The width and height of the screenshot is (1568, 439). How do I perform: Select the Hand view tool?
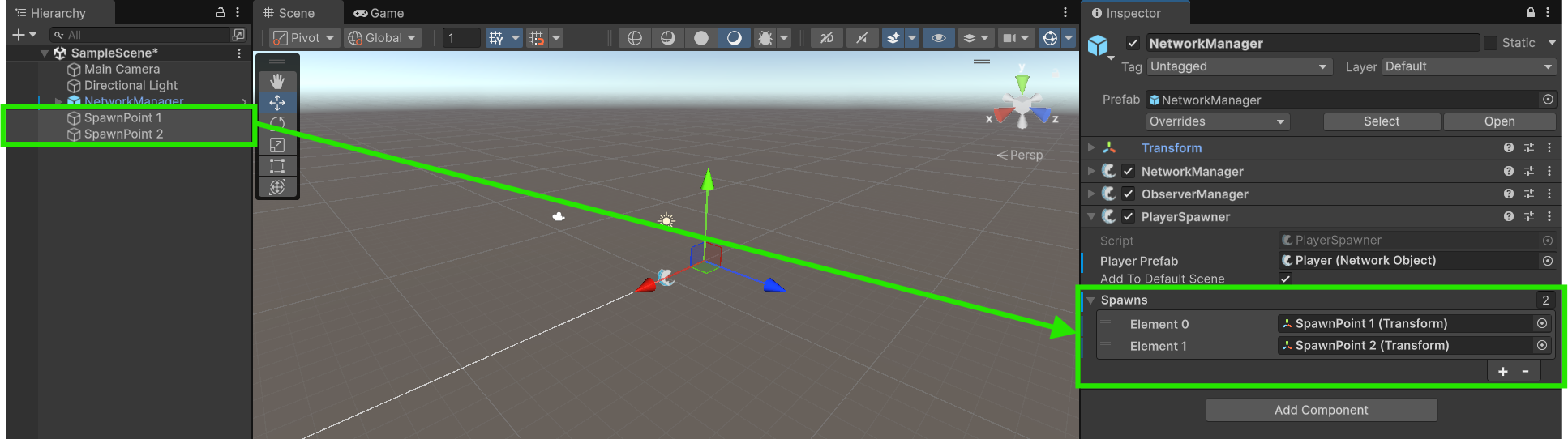(x=277, y=81)
